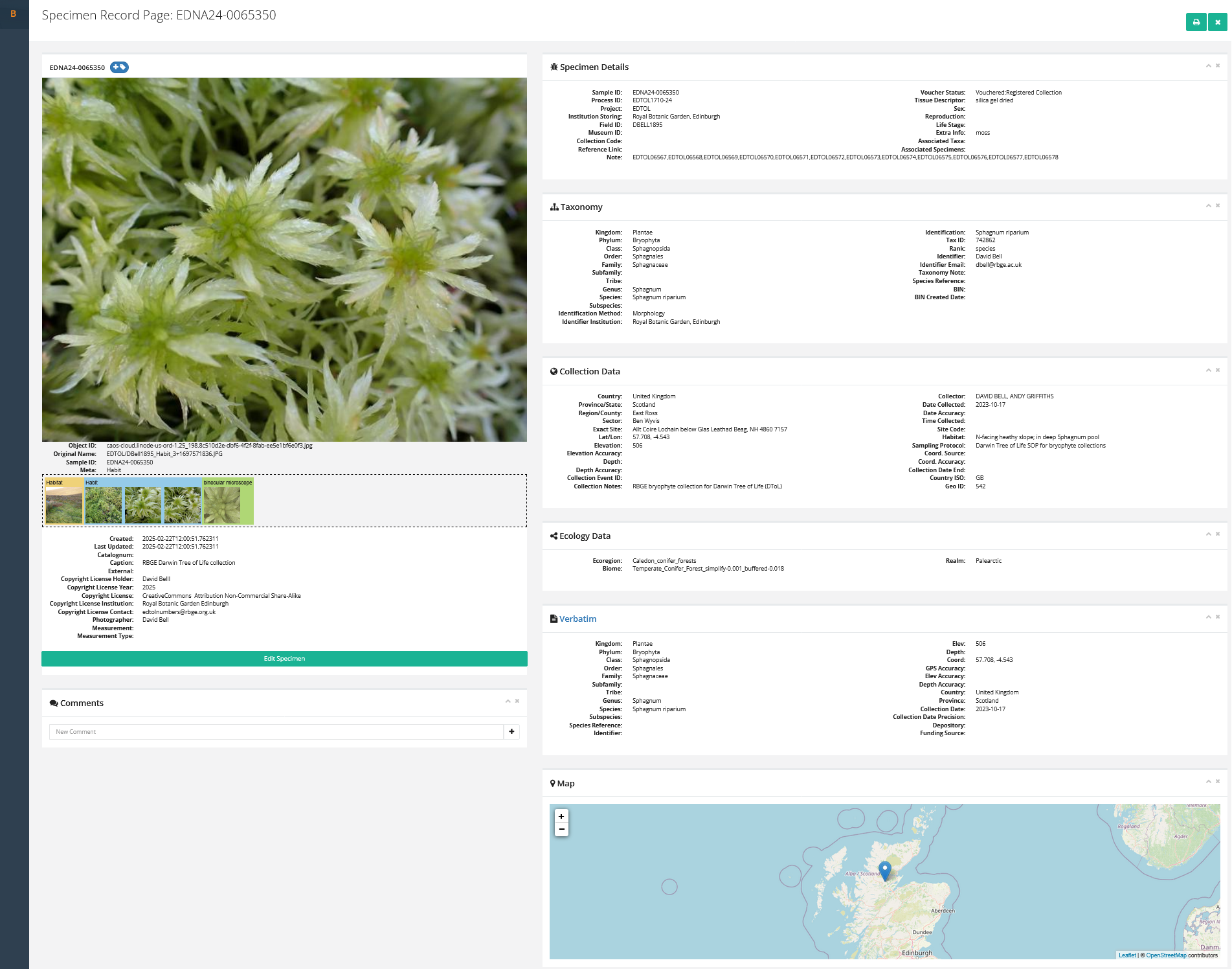Click the identifier email dbell@rbge.ac.uk

tap(998, 265)
